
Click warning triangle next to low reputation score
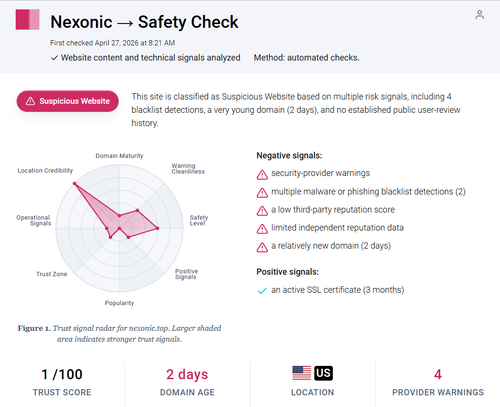pos(262,211)
